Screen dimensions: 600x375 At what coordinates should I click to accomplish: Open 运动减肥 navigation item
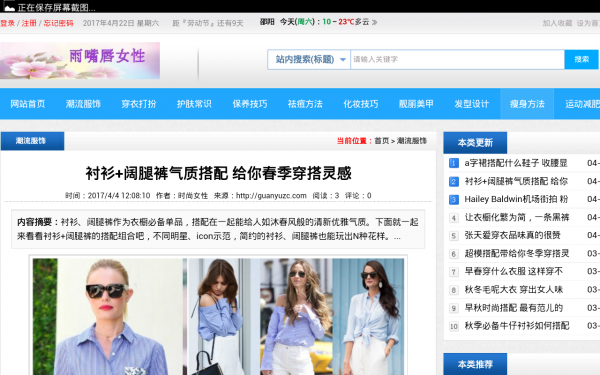(582, 104)
